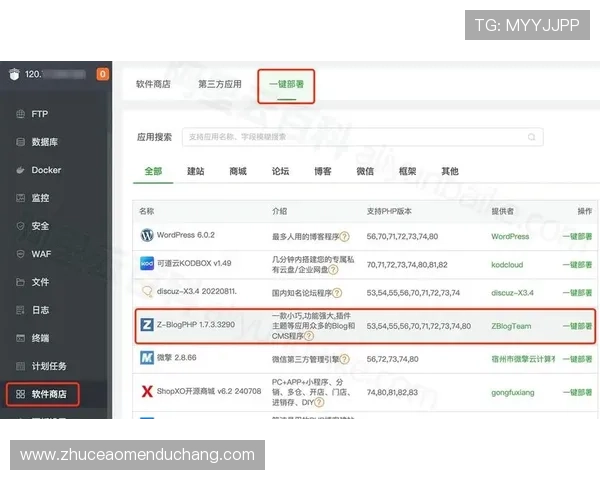Deploy WordPress with 一键部署 link

point(577,237)
